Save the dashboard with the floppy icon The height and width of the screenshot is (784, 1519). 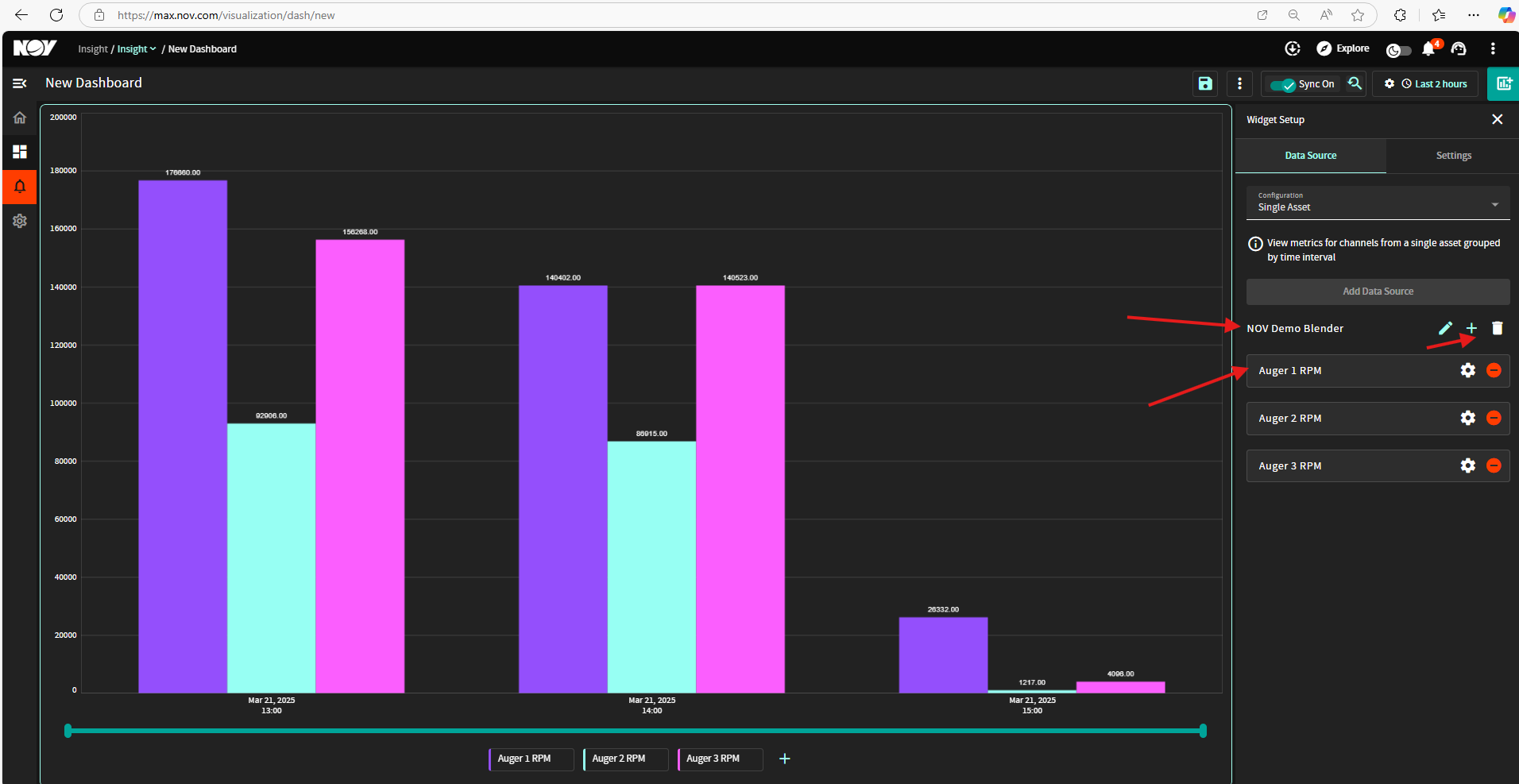tap(1205, 83)
